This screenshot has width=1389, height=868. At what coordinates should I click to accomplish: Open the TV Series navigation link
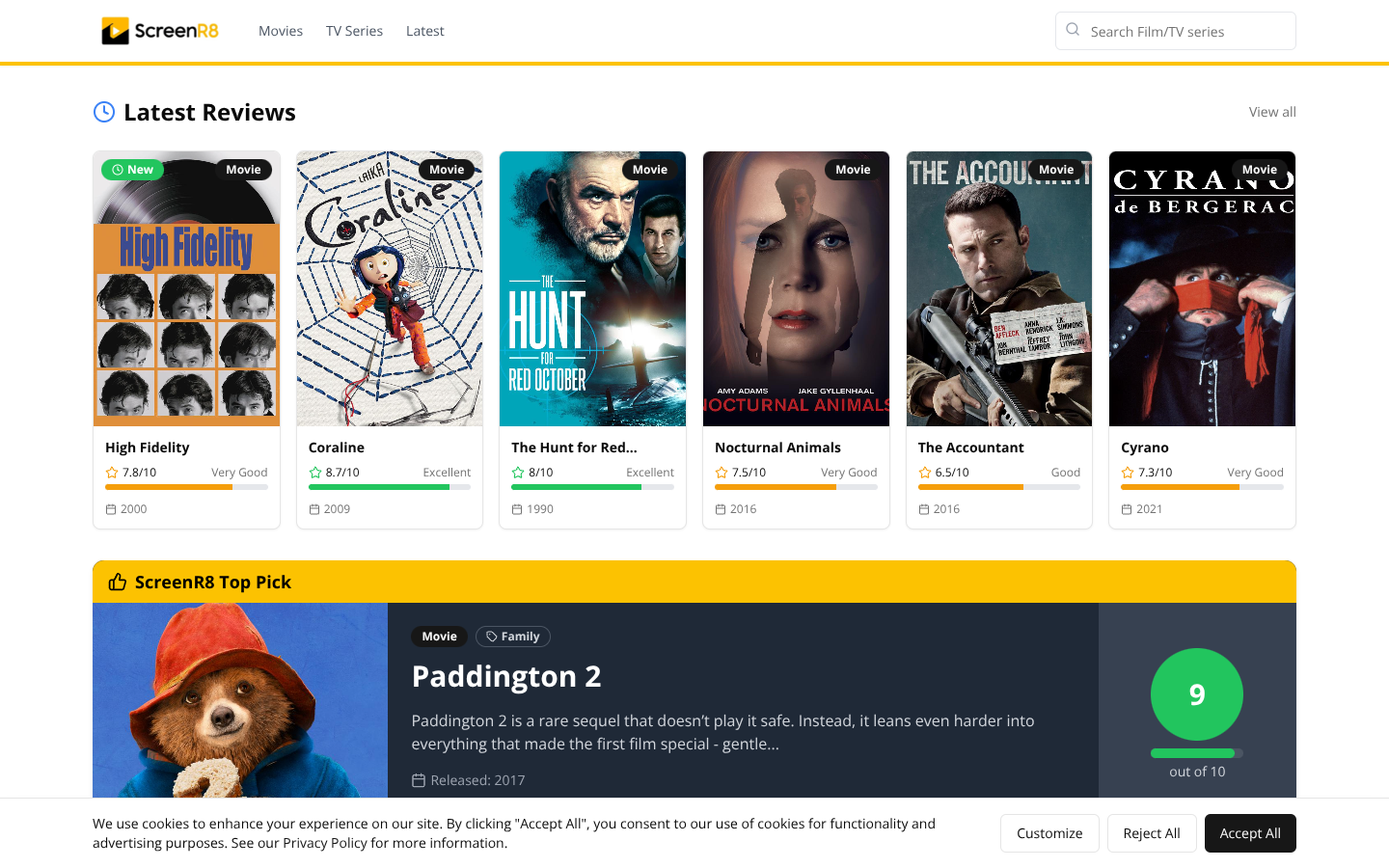click(x=354, y=31)
